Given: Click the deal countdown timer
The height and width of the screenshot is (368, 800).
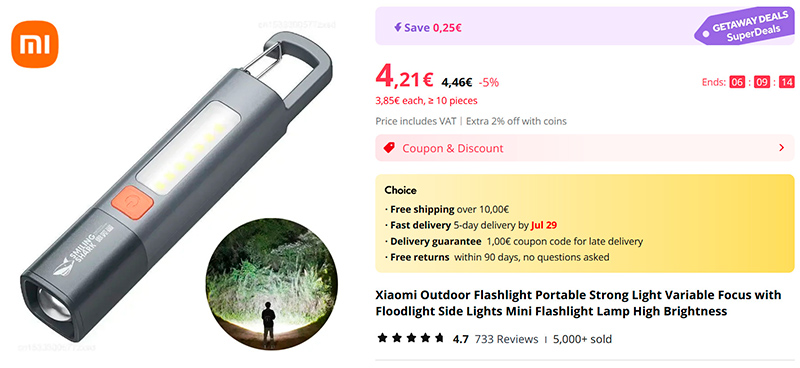Looking at the screenshot, I should pyautogui.click(x=762, y=82).
